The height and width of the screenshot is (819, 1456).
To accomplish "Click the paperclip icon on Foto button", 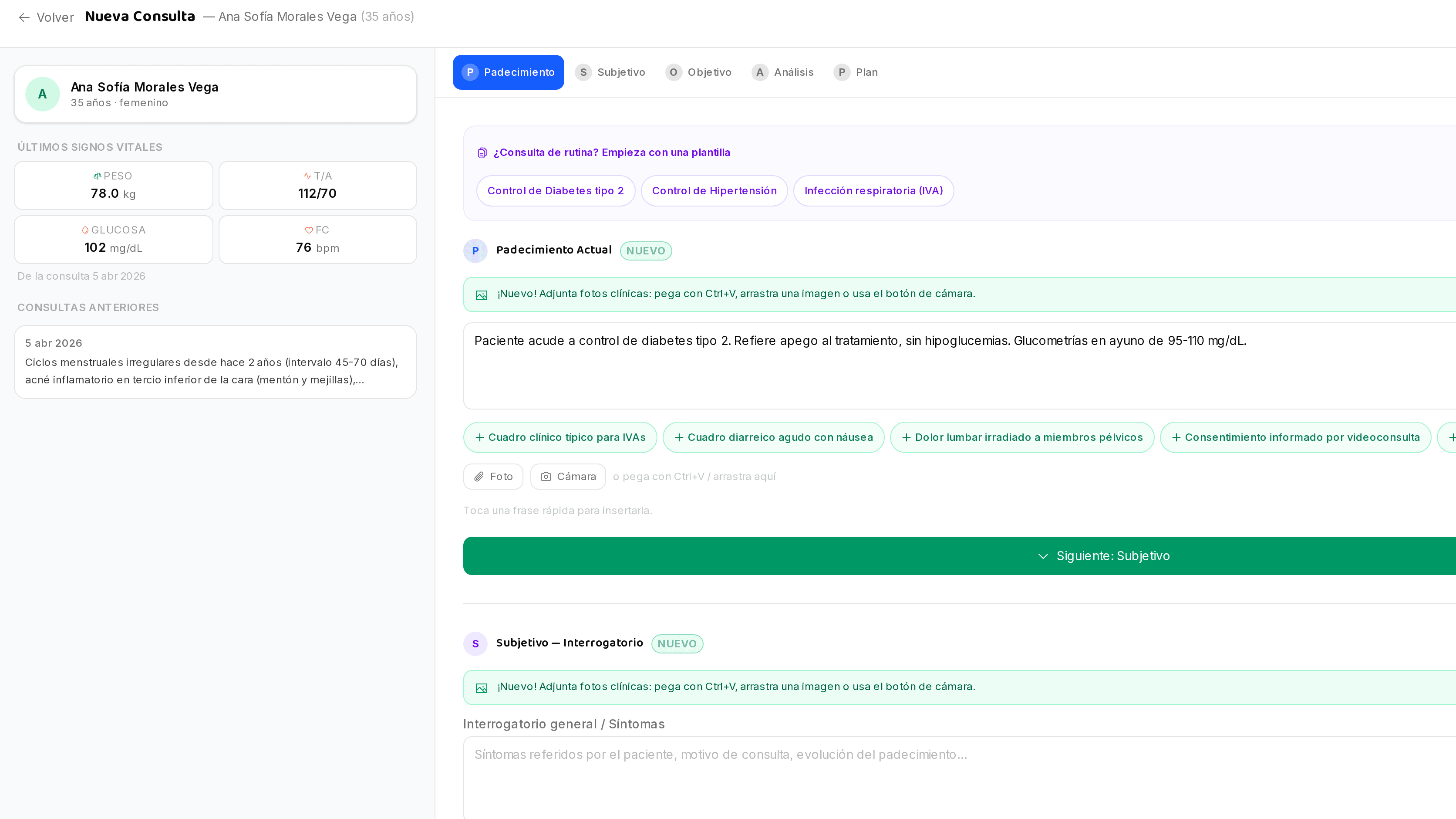I will point(479,477).
